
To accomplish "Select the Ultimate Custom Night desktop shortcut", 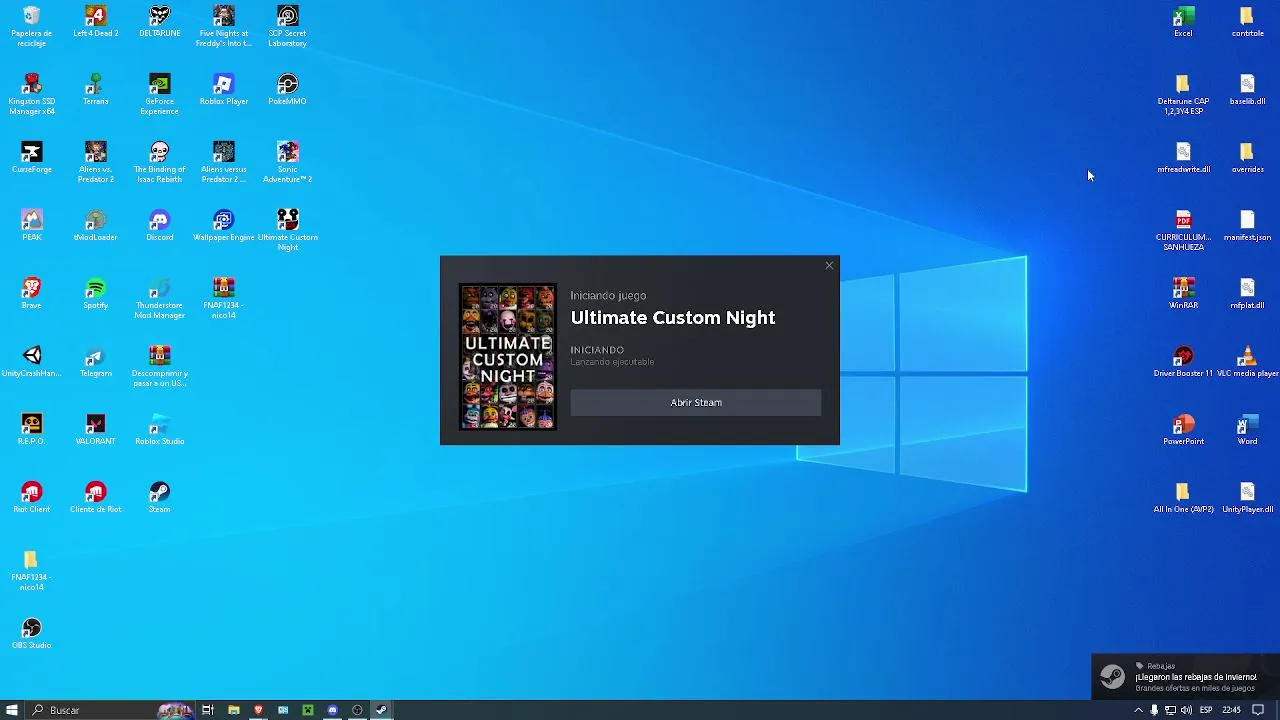I will coord(288,231).
